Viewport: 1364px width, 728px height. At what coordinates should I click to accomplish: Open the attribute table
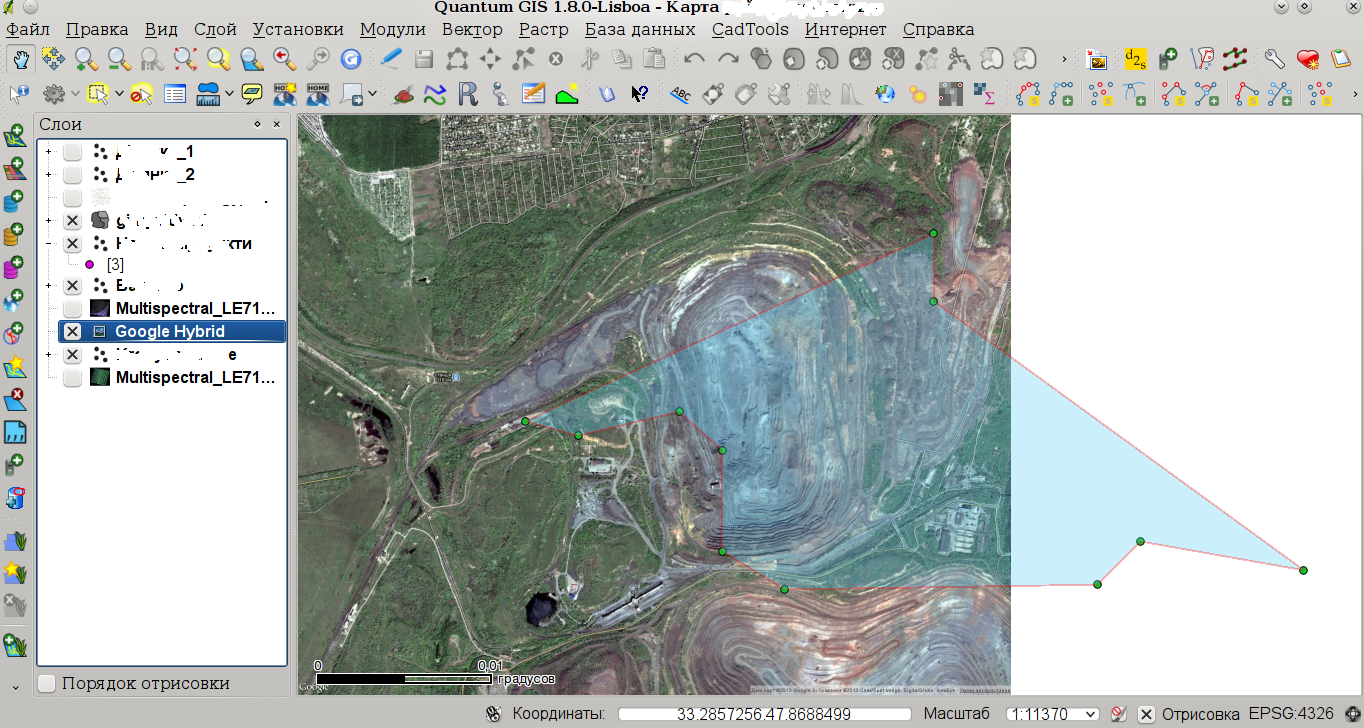175,95
